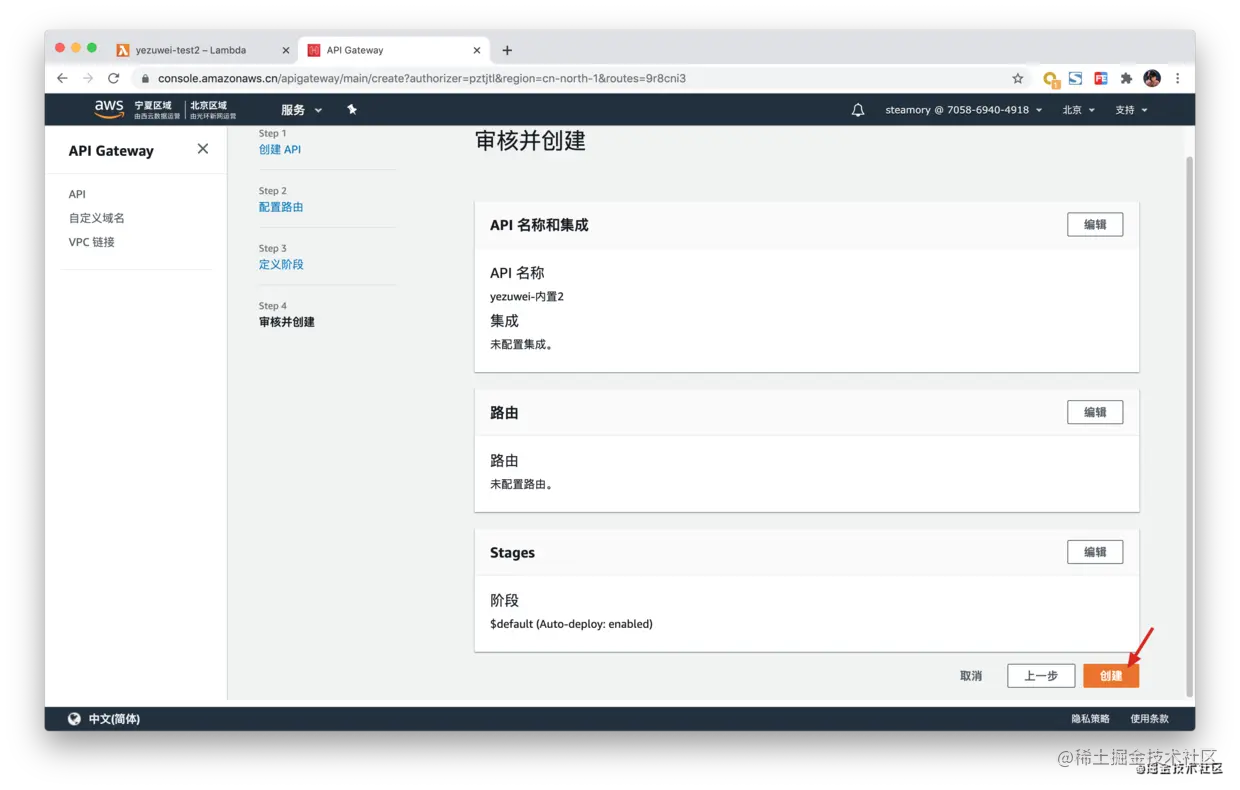Select API name text yezuwei-内置2
The width and height of the screenshot is (1240, 790).
click(527, 297)
